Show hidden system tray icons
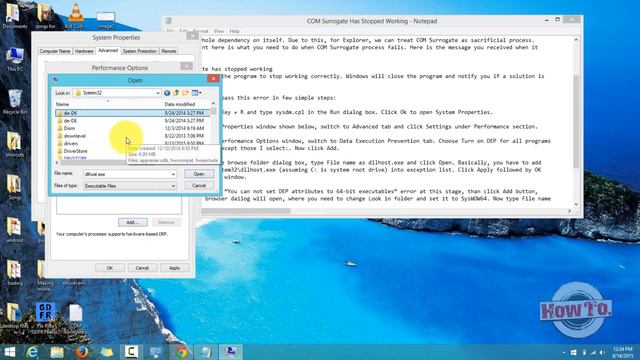The image size is (640, 360). point(564,352)
